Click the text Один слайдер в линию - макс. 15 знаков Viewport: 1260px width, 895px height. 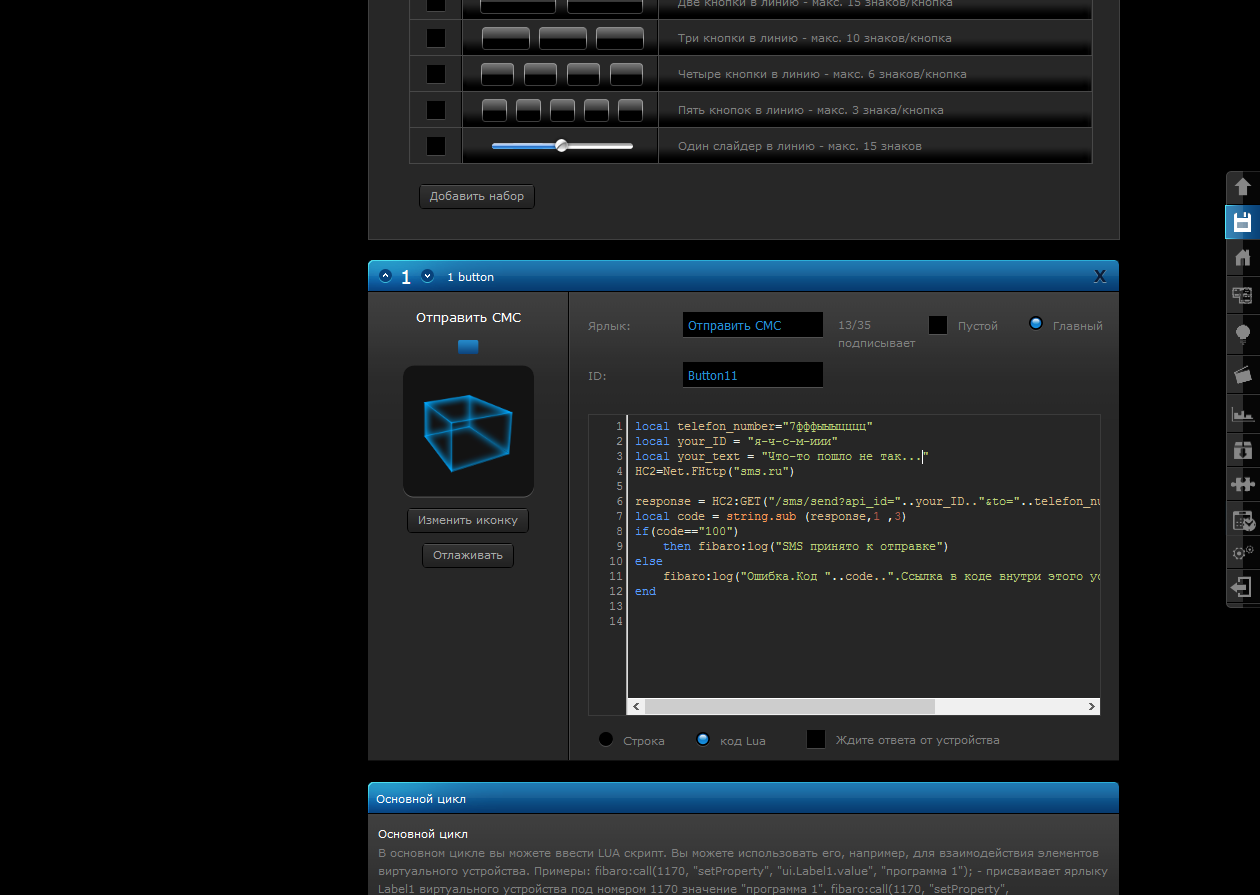[x=800, y=146]
